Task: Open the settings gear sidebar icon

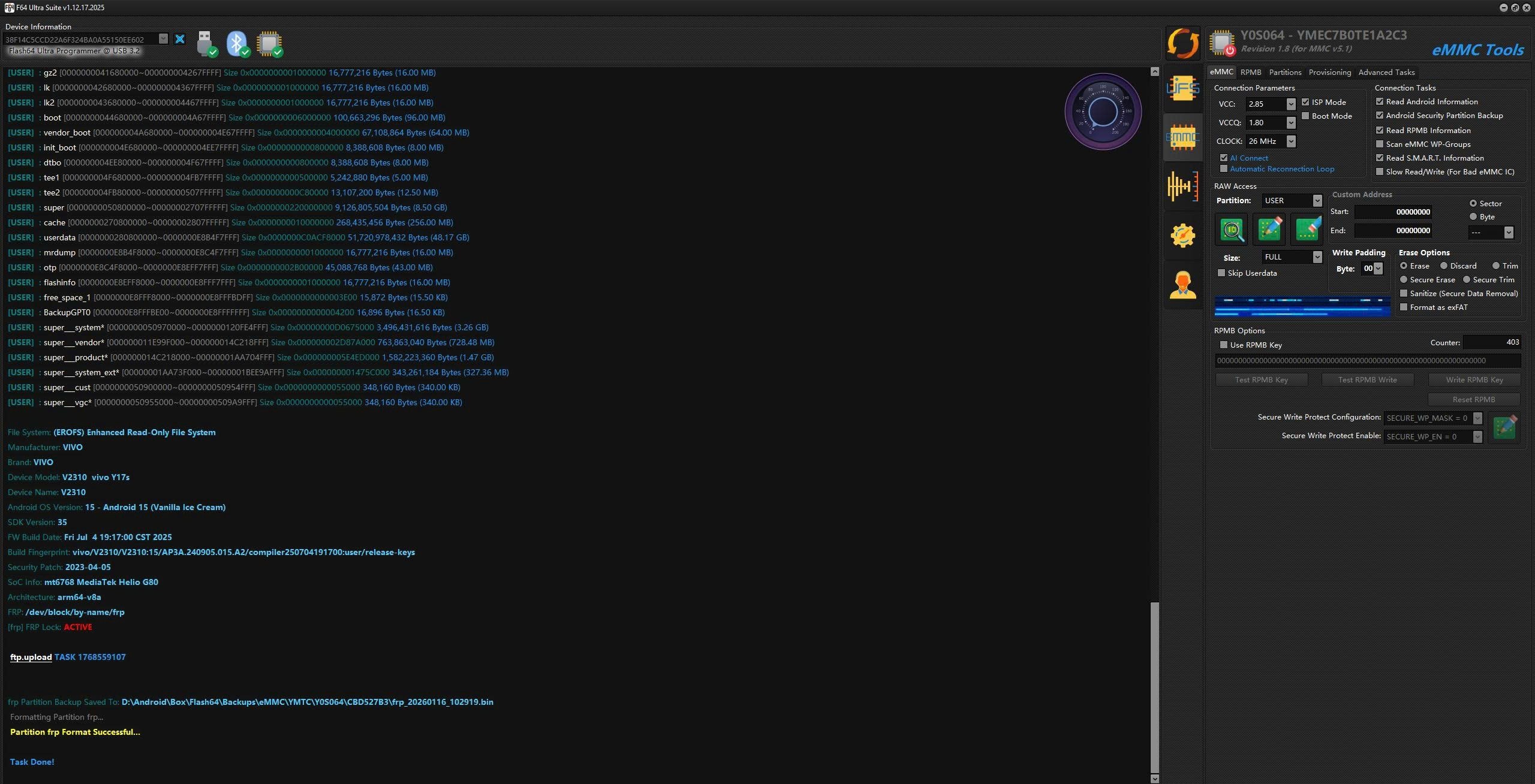Action: pyautogui.click(x=1182, y=235)
